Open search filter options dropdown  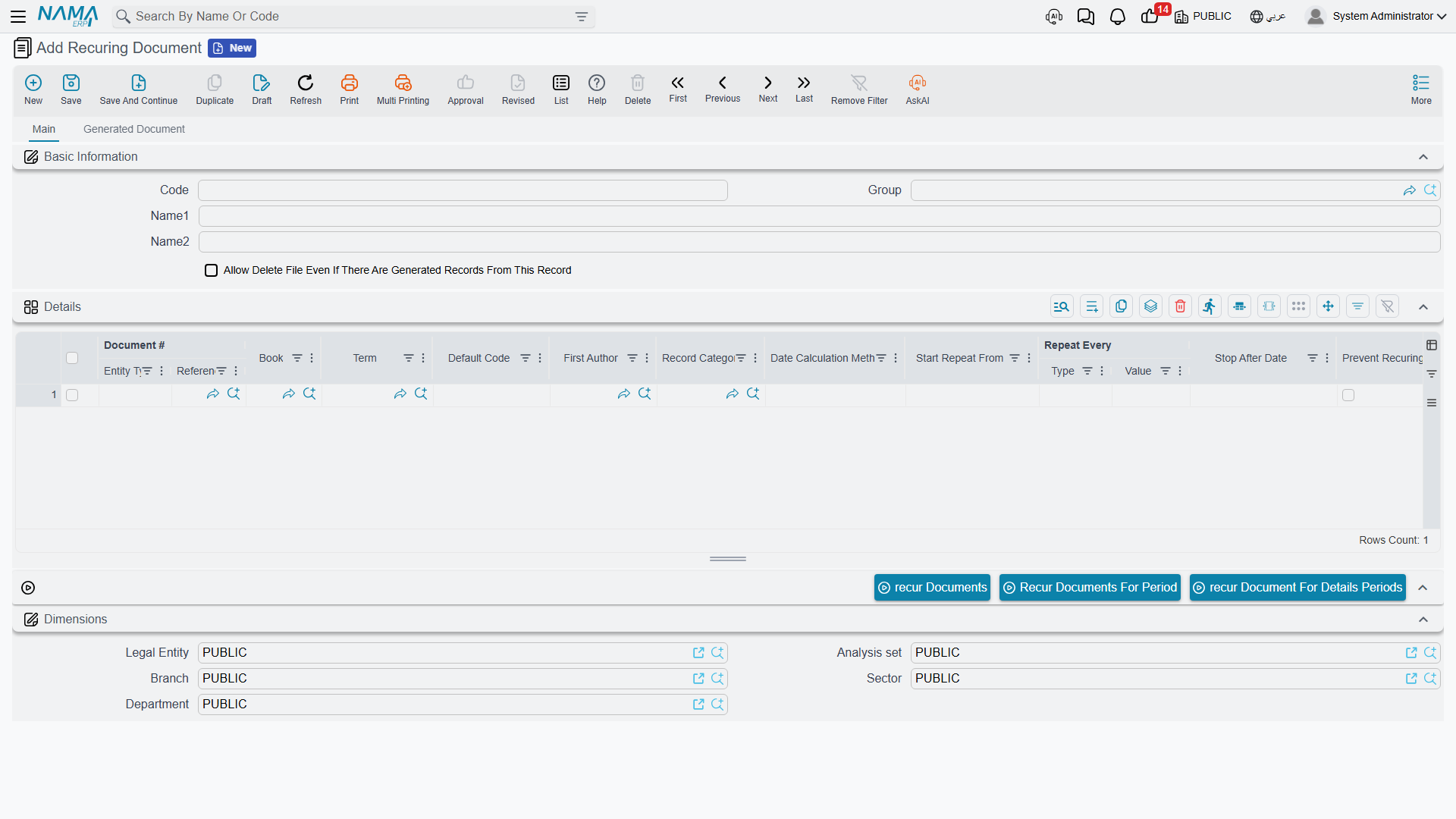point(582,17)
